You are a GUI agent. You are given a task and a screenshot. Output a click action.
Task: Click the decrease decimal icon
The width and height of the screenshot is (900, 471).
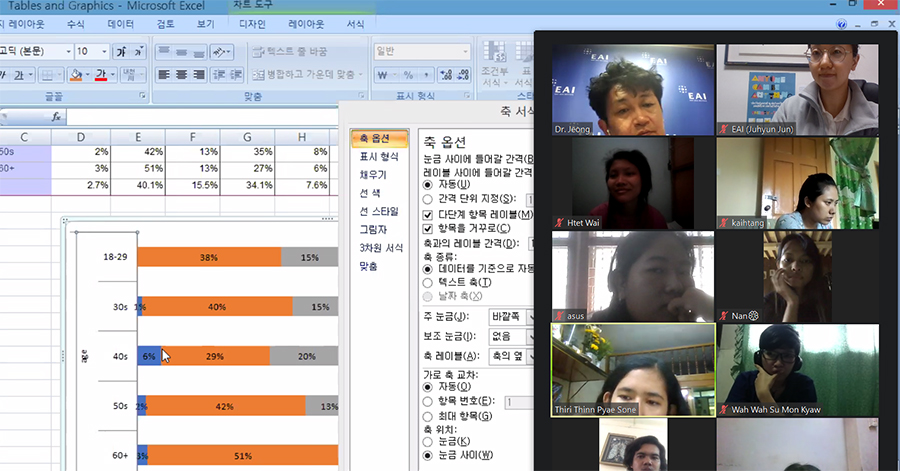(463, 75)
